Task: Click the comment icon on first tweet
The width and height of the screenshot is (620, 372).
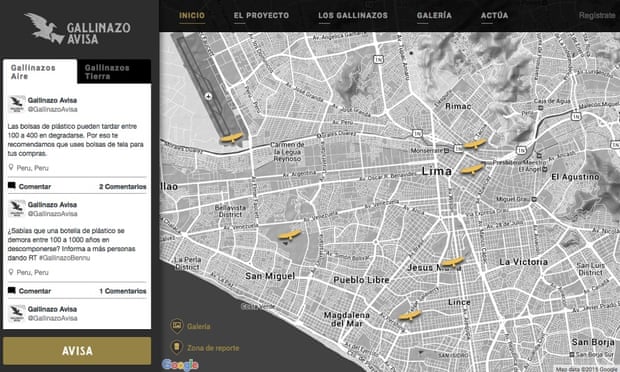Action: 12,186
